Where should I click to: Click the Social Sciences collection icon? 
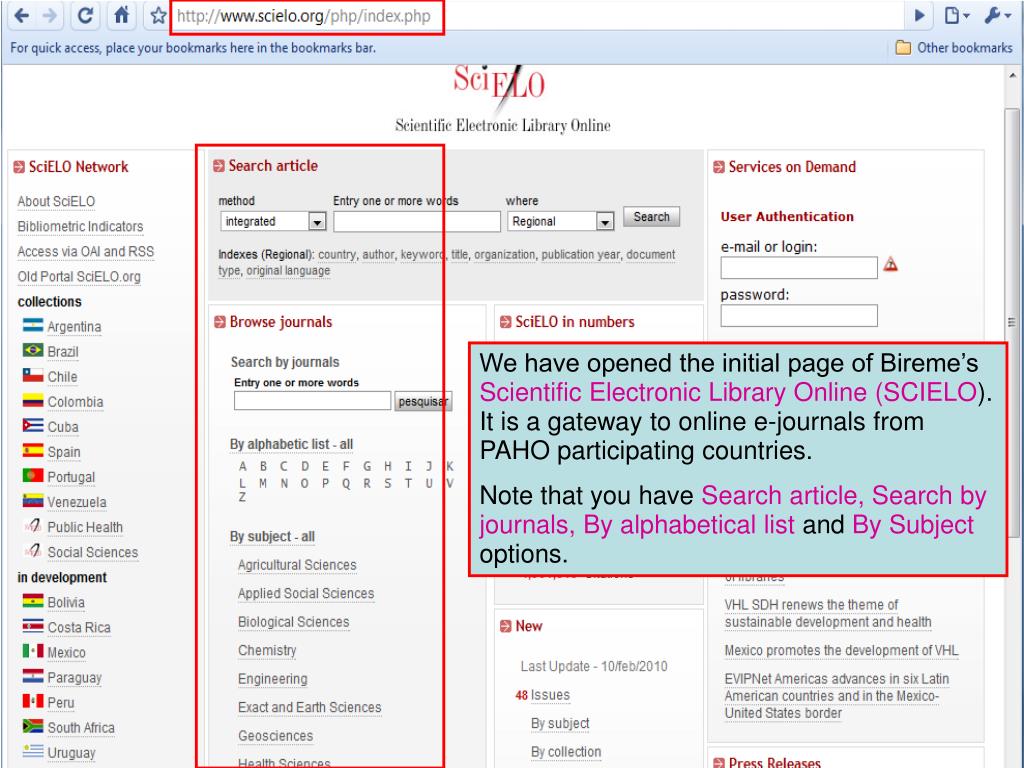coord(33,551)
